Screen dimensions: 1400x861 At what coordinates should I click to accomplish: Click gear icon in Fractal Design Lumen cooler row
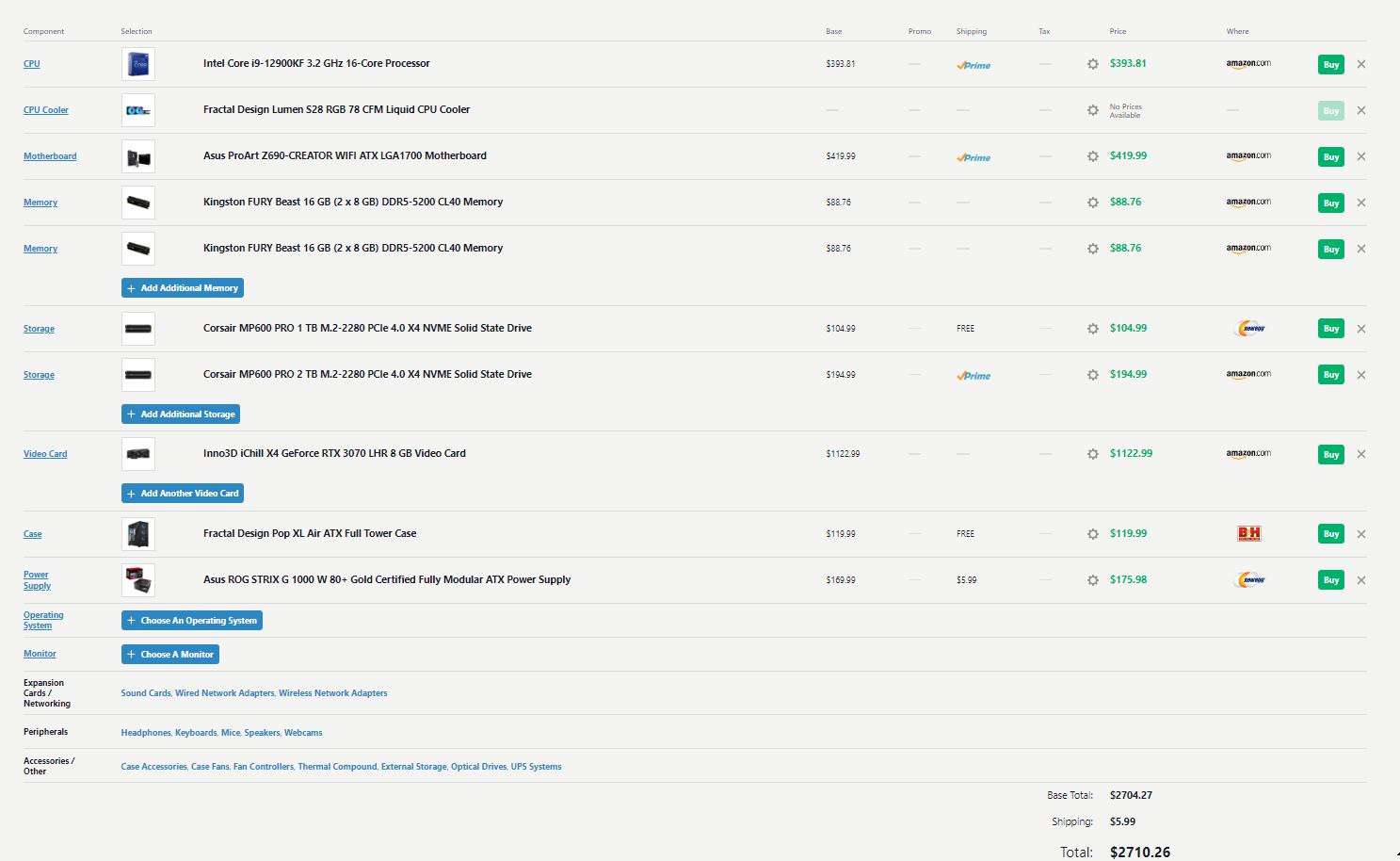click(x=1092, y=110)
